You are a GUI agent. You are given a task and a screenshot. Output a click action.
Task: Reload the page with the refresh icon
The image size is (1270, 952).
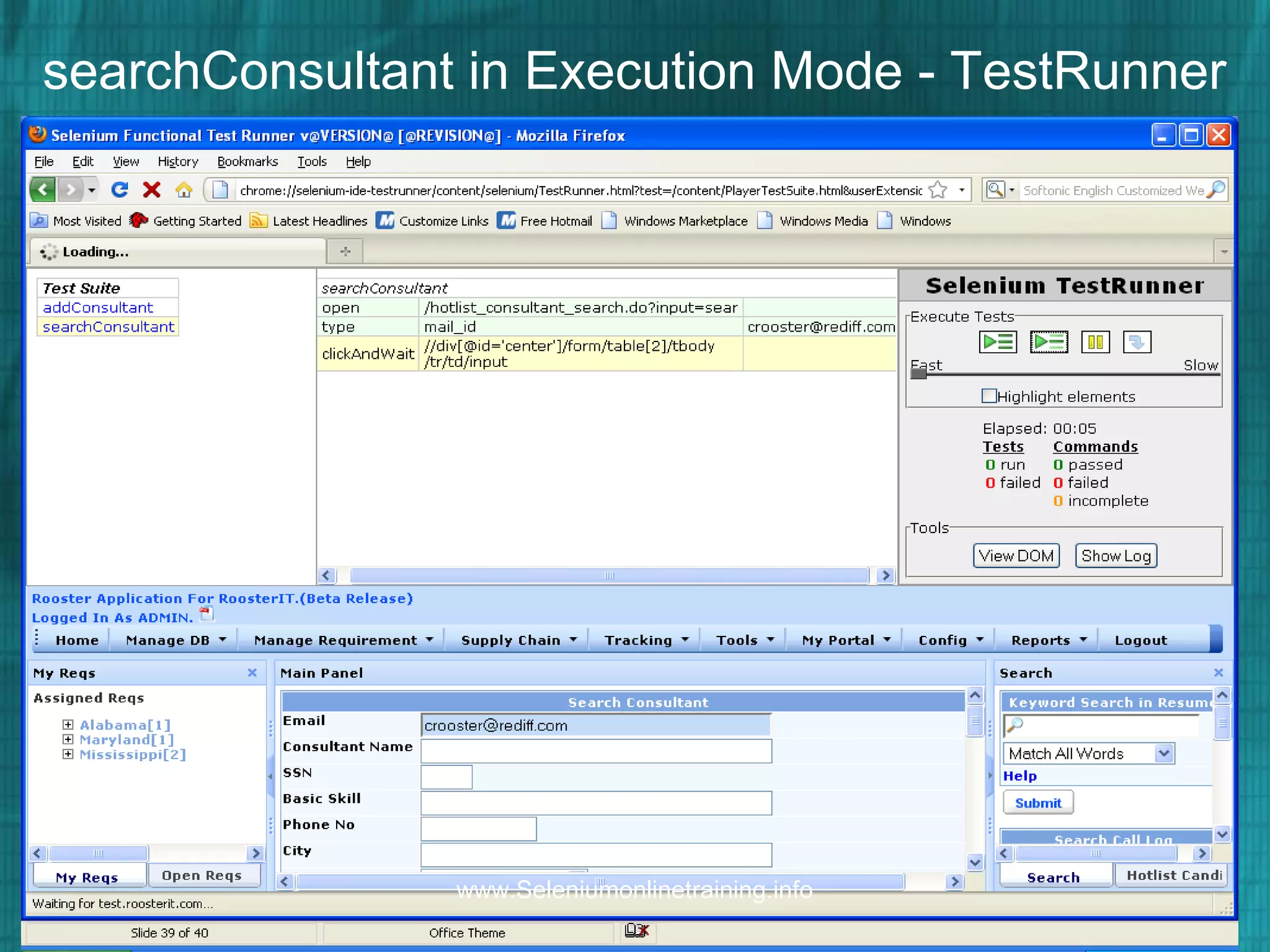(x=120, y=190)
